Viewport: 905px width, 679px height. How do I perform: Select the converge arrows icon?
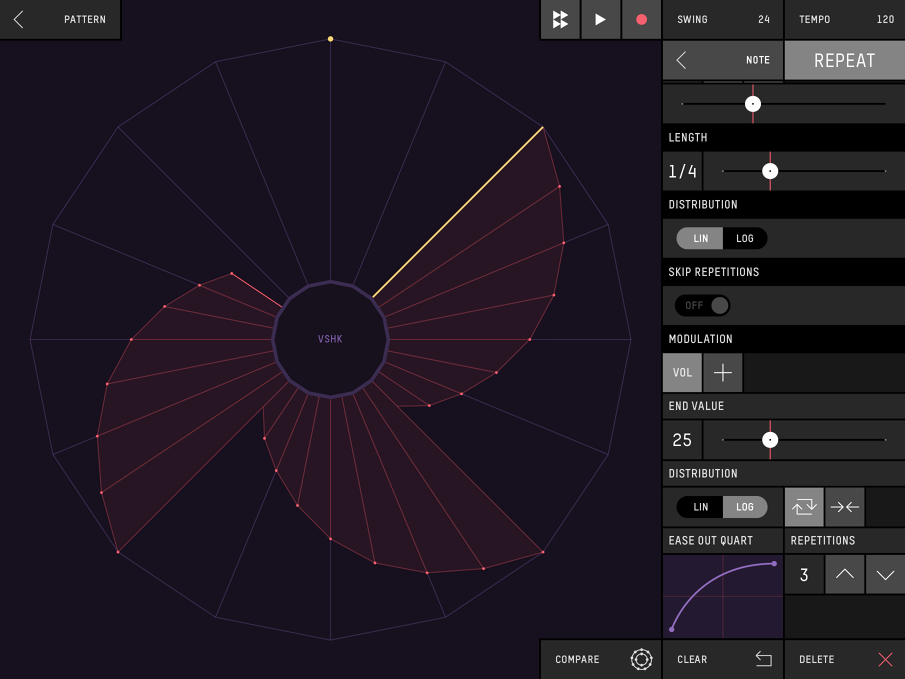point(845,507)
